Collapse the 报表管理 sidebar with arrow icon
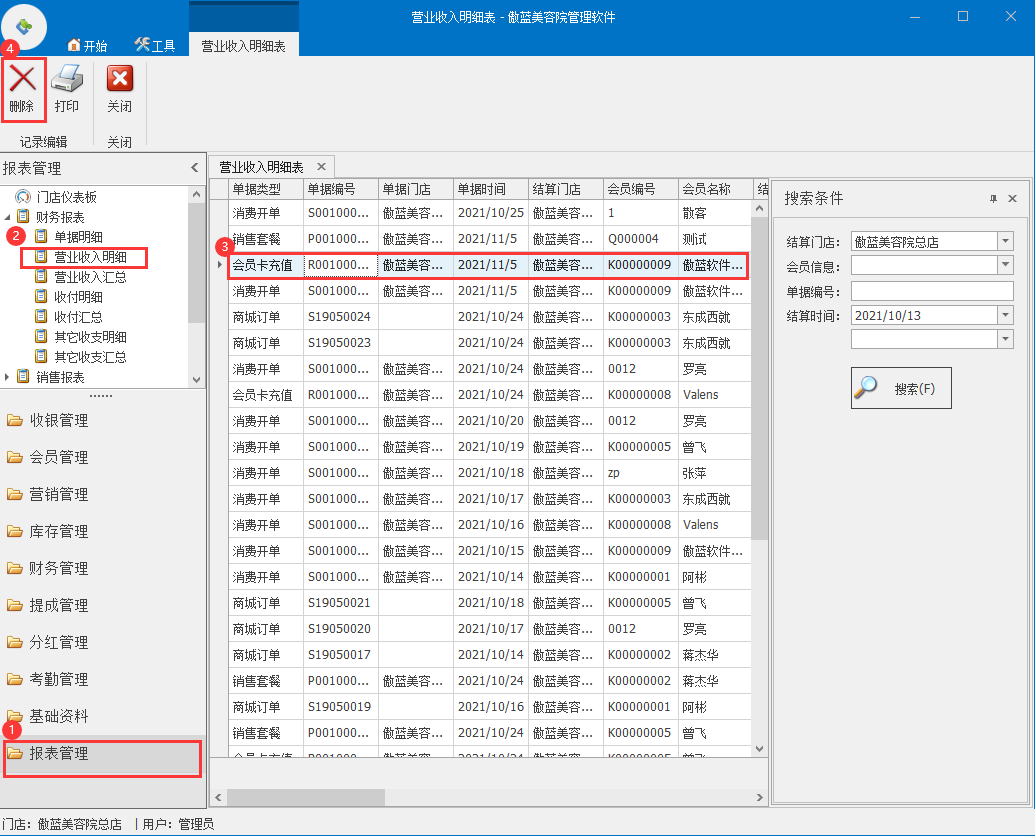This screenshot has height=836, width=1035. tap(195, 168)
